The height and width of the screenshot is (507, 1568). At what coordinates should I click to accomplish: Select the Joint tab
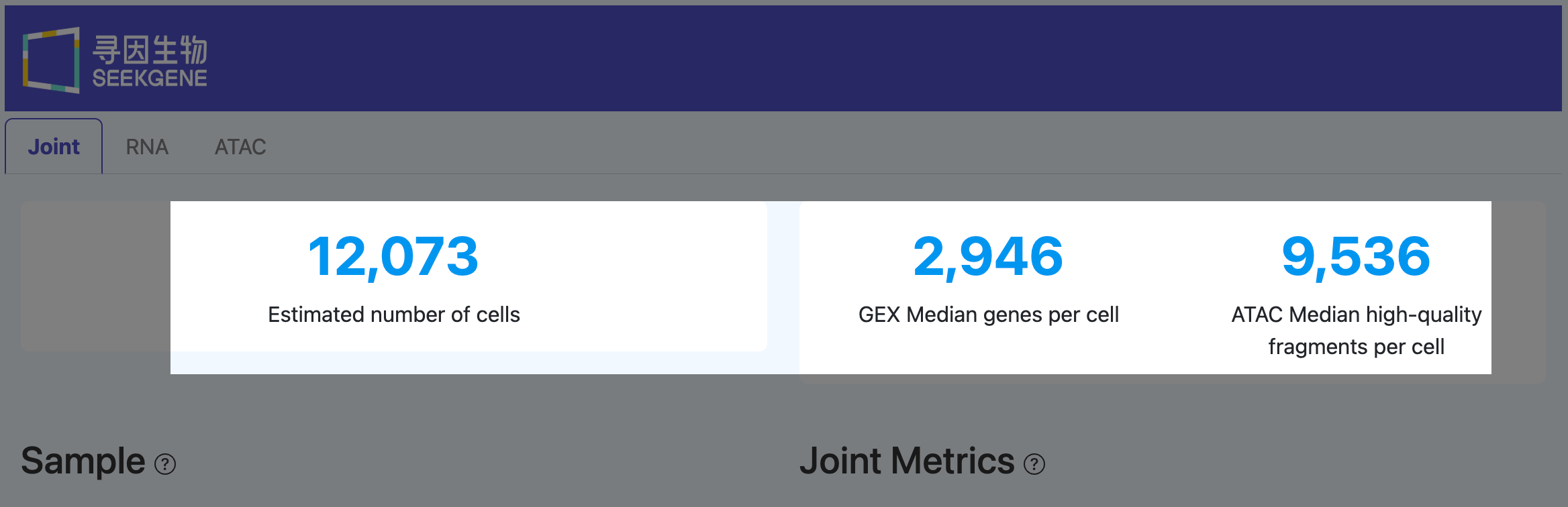54,146
